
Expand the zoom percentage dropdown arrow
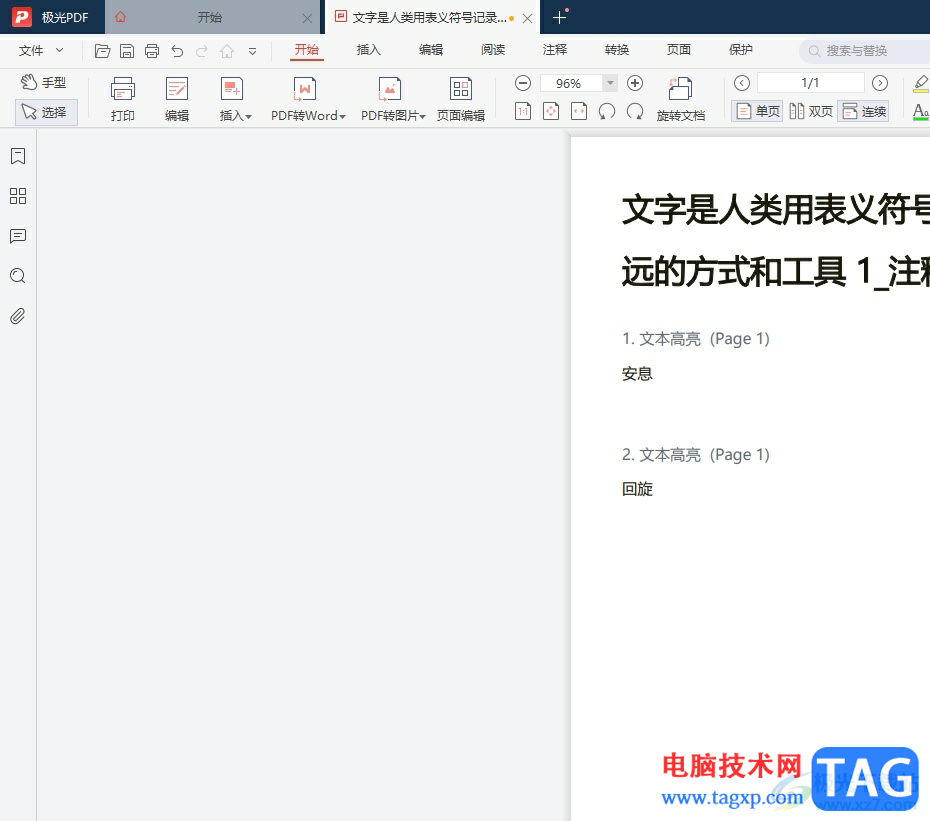pos(610,83)
